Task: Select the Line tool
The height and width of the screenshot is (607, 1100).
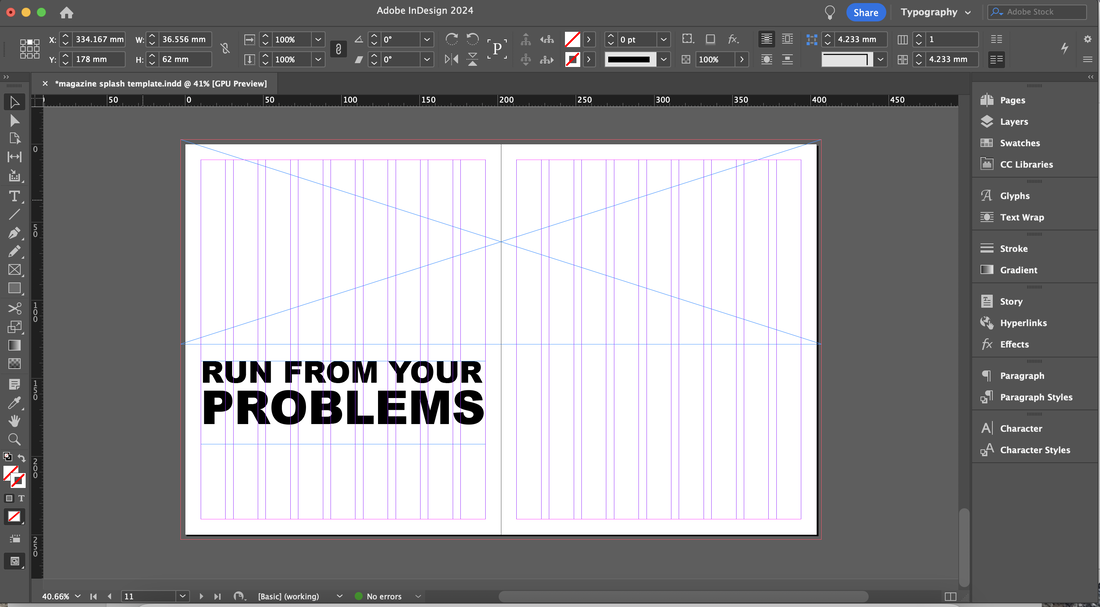Action: point(14,215)
